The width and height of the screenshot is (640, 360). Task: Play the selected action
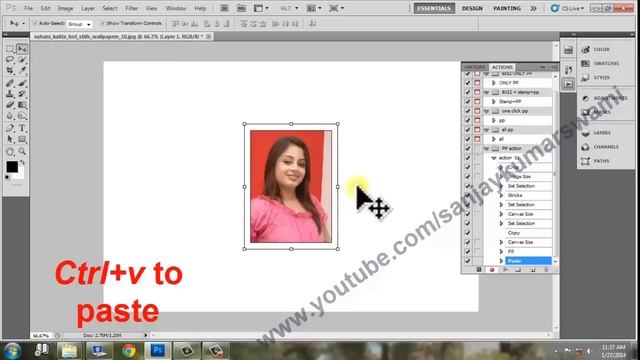click(505, 270)
